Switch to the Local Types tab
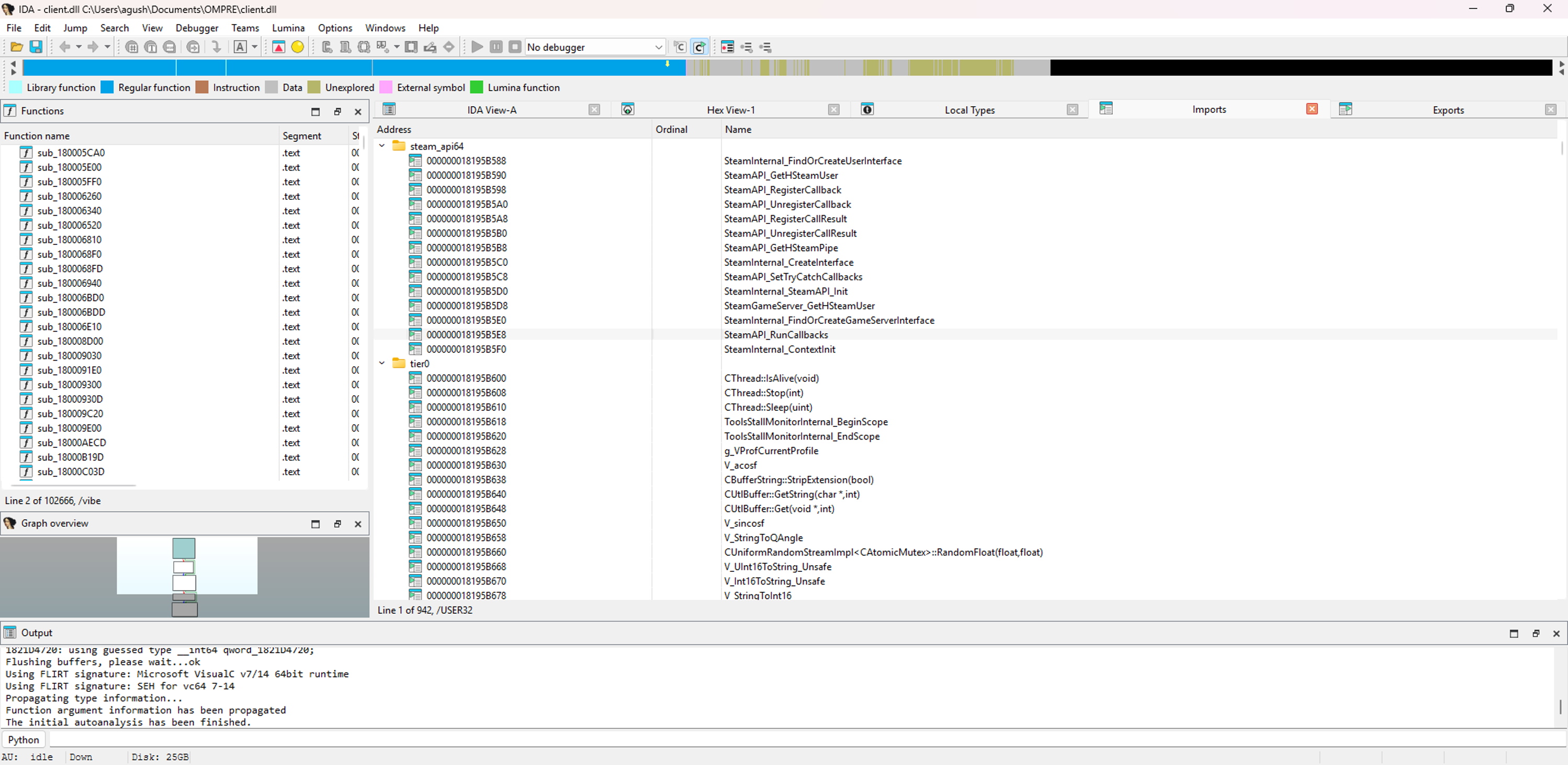This screenshot has width=1568, height=765. pos(969,110)
